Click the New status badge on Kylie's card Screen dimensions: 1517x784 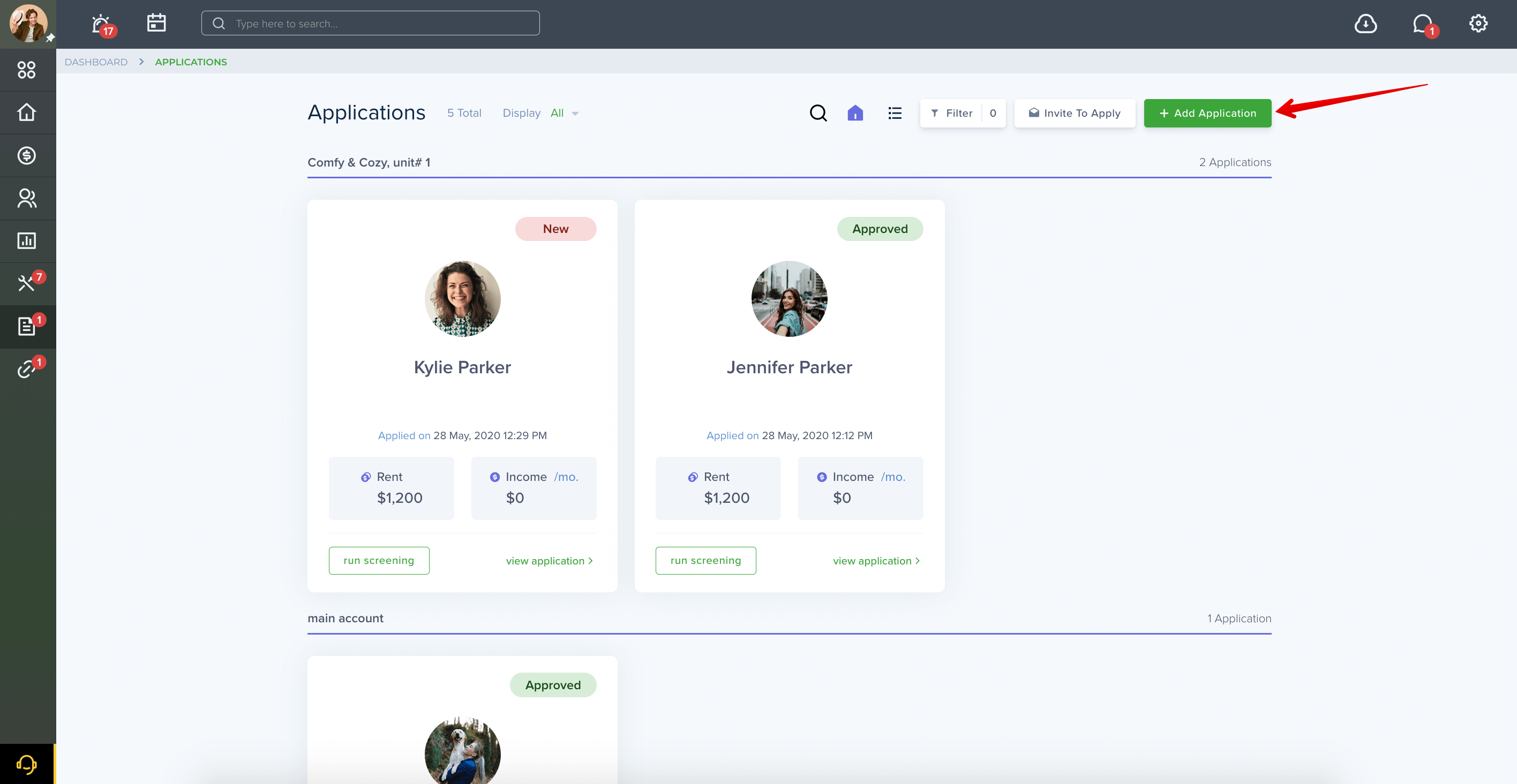tap(555, 229)
